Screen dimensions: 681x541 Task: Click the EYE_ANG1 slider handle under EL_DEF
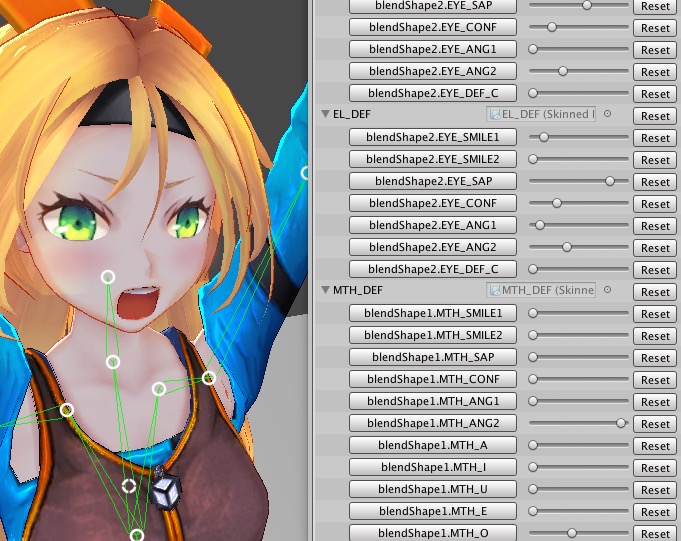[539, 225]
